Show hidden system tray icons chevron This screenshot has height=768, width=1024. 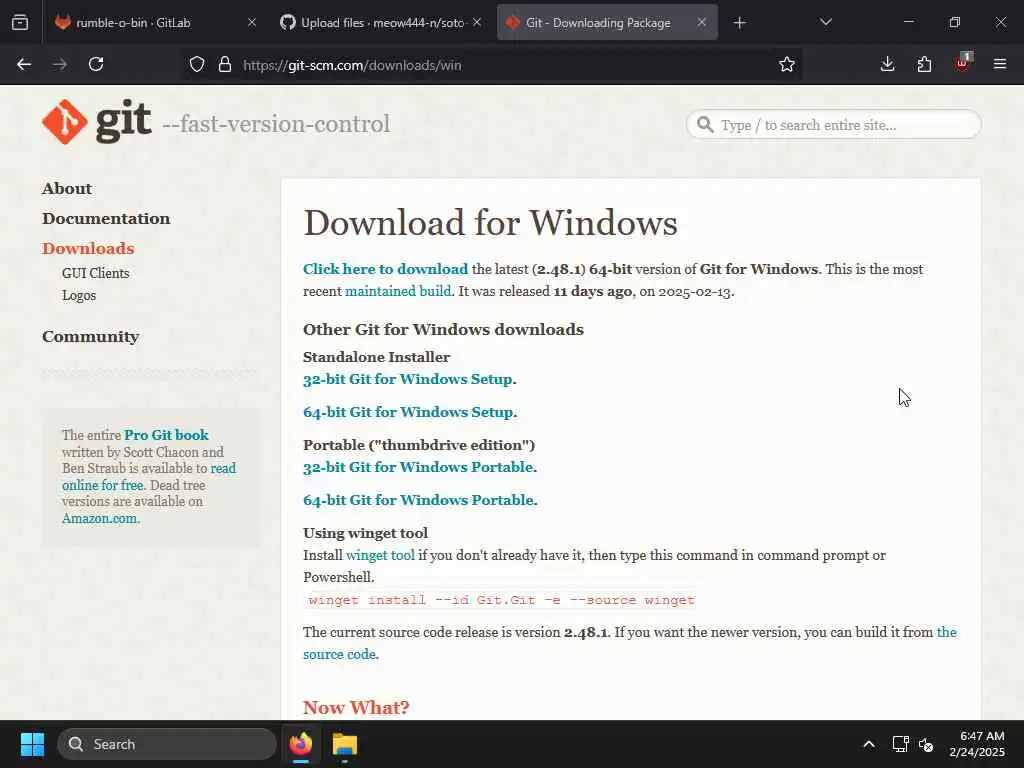869,744
